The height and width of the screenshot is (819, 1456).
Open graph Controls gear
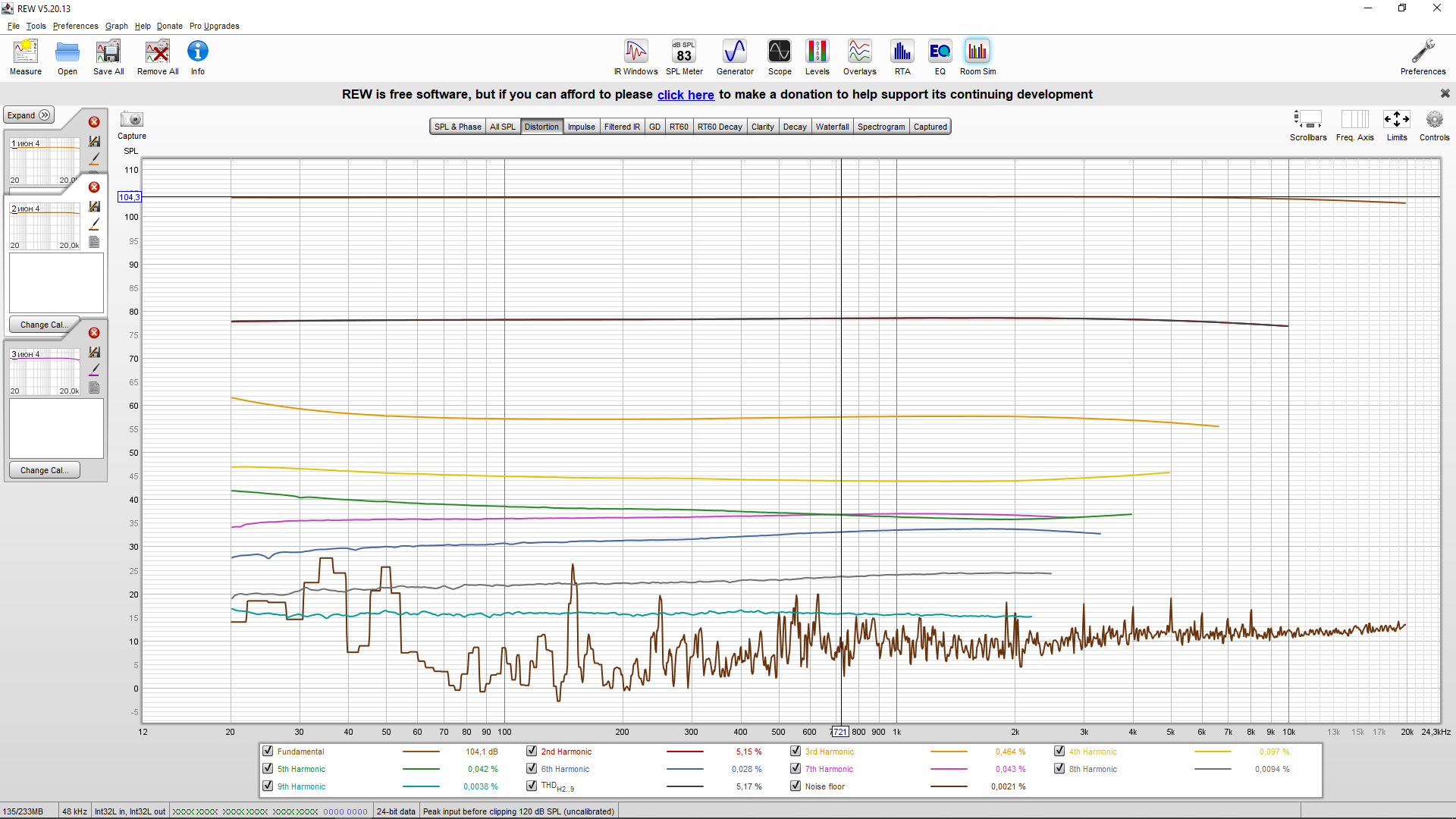1434,125
